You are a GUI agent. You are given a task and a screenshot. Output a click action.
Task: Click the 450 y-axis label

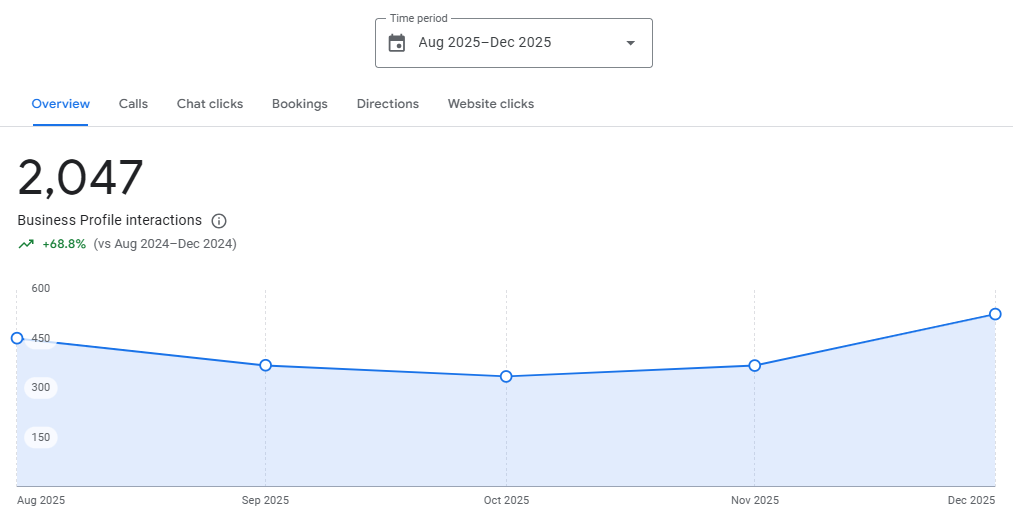[x=41, y=338]
